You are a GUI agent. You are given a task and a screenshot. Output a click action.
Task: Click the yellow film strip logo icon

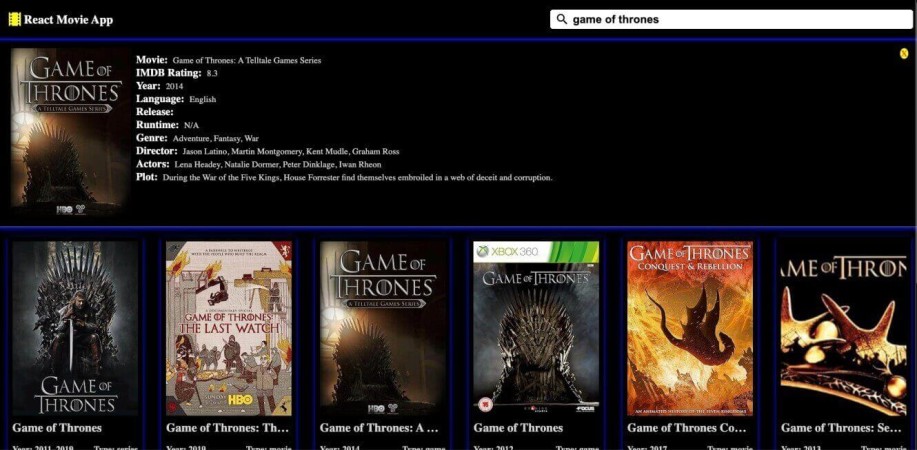14,19
